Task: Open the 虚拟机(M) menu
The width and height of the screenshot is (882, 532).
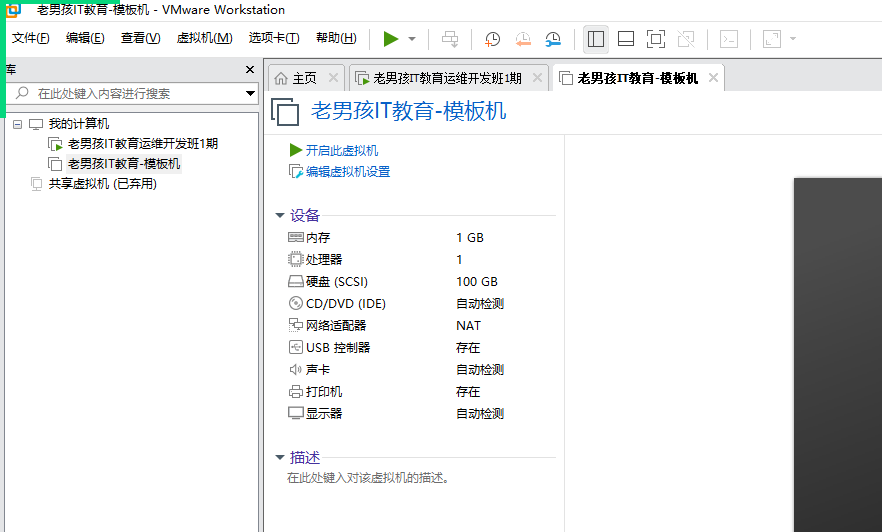Action: [x=204, y=38]
